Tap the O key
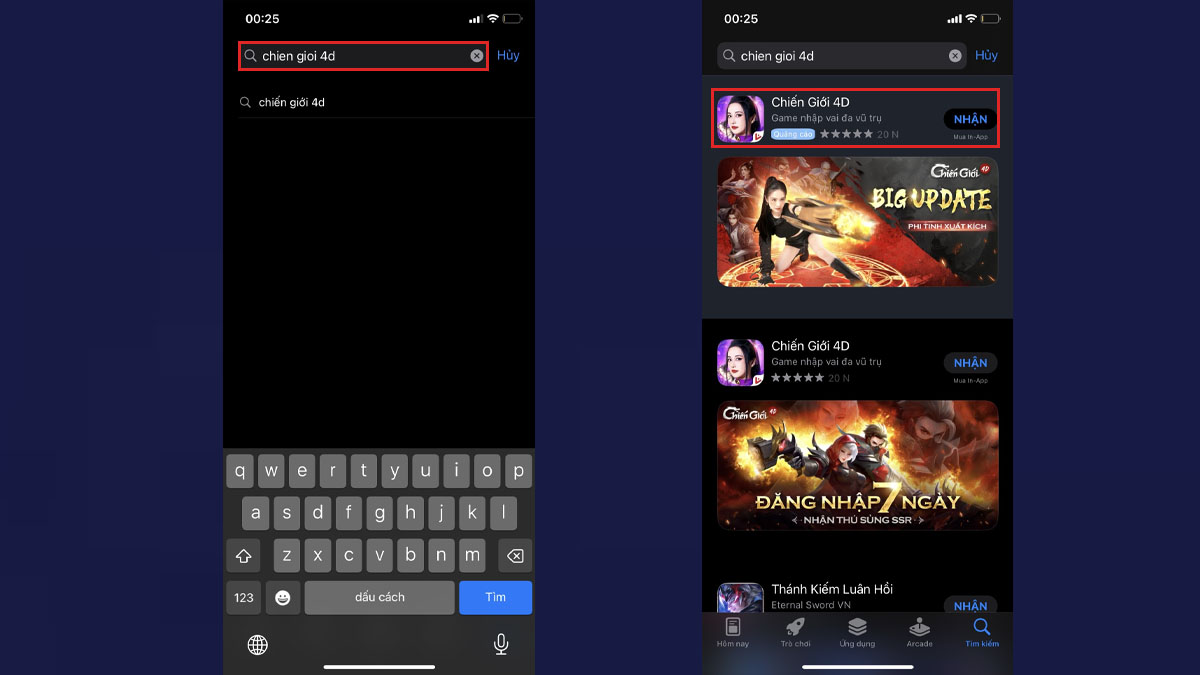Viewport: 1200px width, 675px height. click(x=487, y=470)
